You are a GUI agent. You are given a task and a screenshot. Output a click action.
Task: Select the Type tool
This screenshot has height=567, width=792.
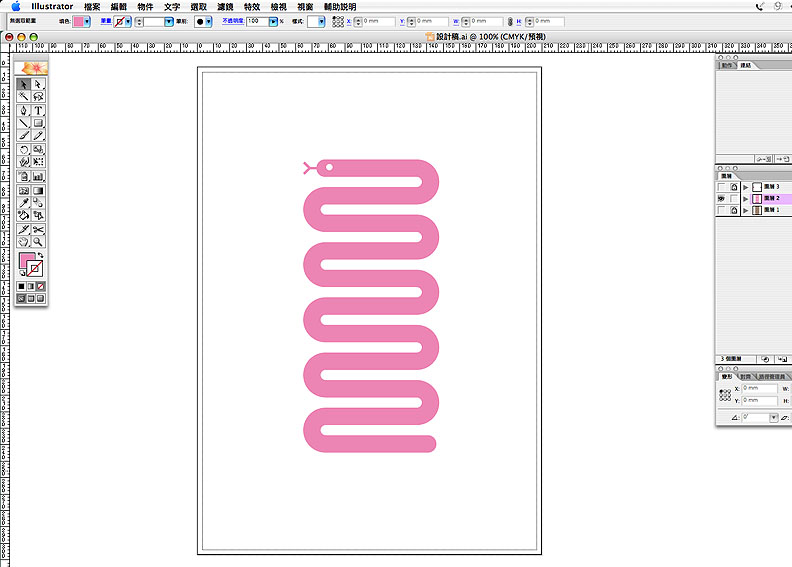38,110
